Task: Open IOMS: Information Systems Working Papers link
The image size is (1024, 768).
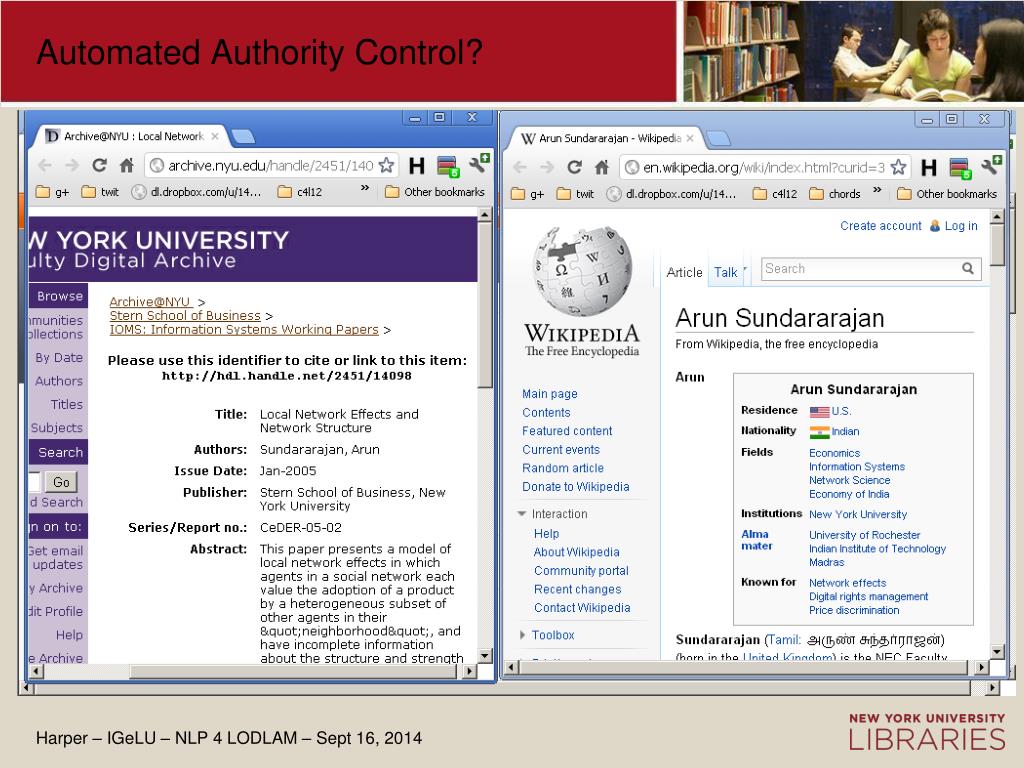Action: pos(244,329)
